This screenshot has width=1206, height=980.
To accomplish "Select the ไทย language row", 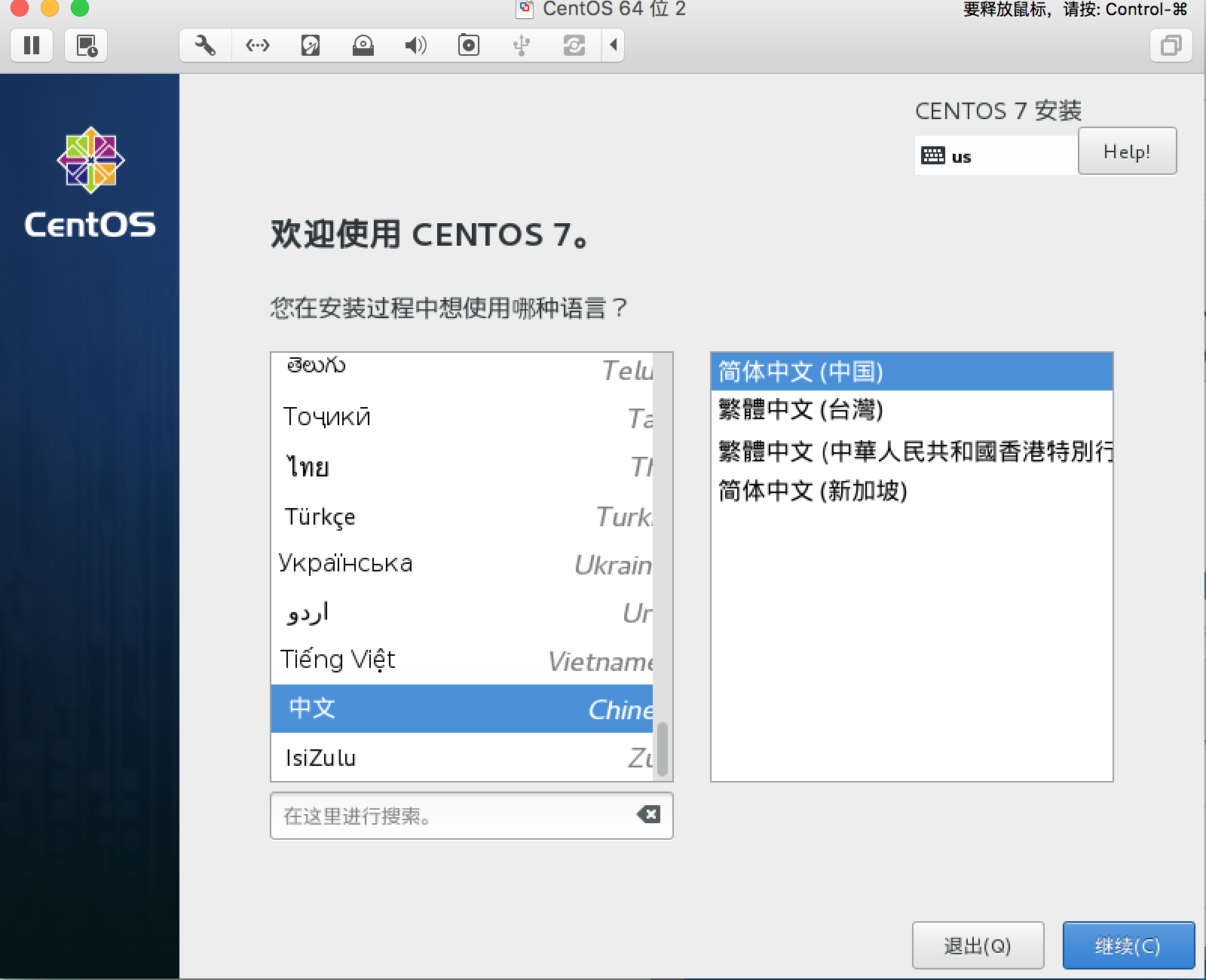I will click(x=462, y=467).
